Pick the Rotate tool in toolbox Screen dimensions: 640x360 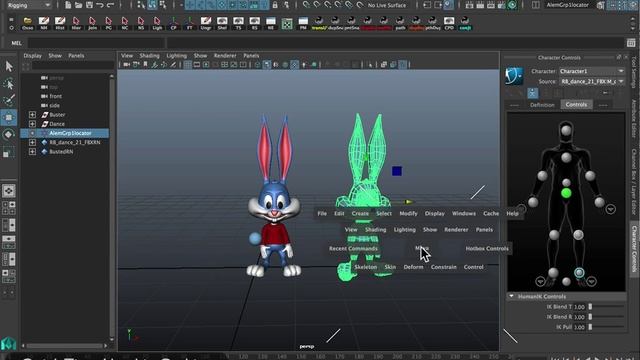9,135
